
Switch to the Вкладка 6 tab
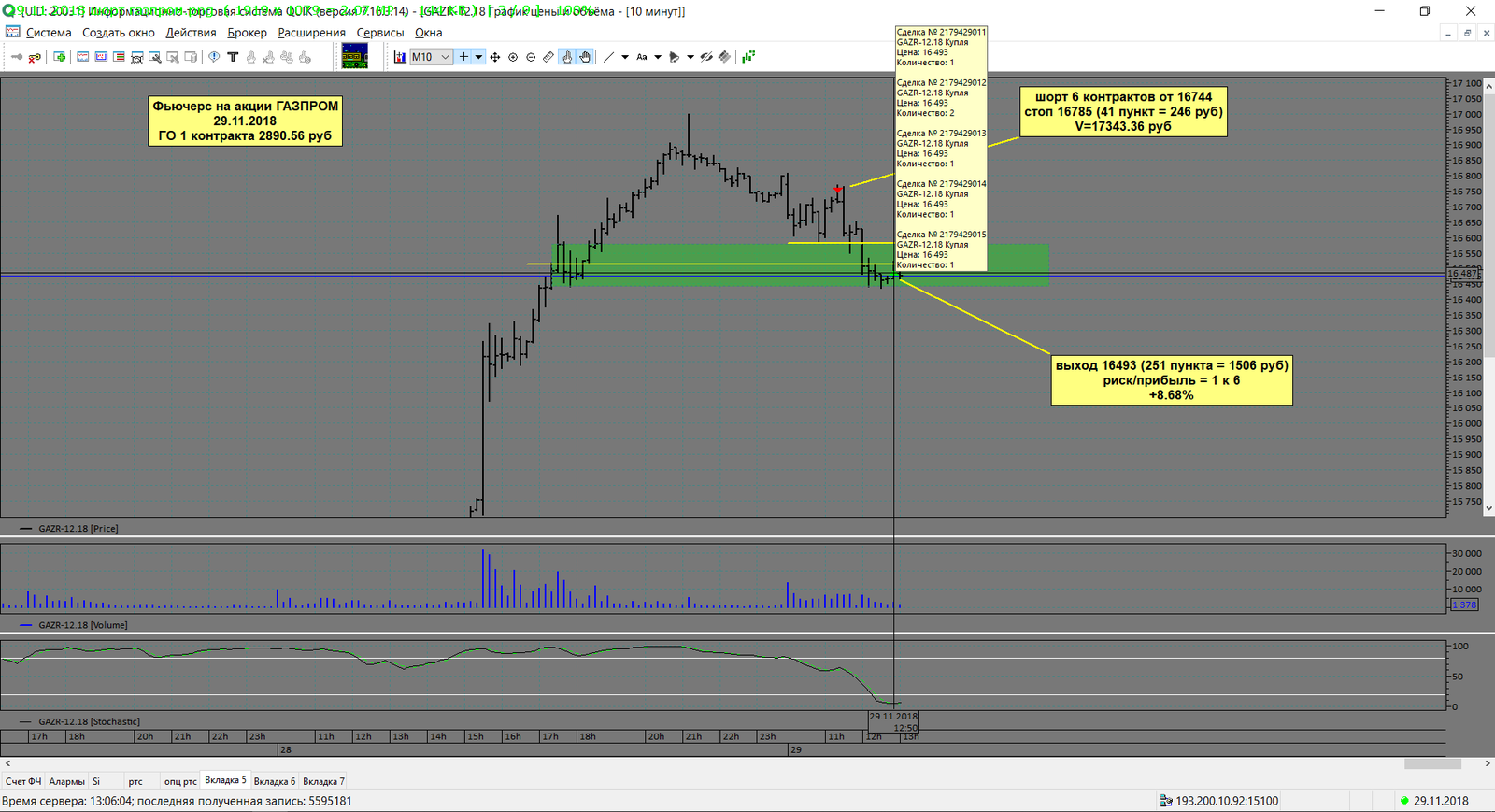275,781
